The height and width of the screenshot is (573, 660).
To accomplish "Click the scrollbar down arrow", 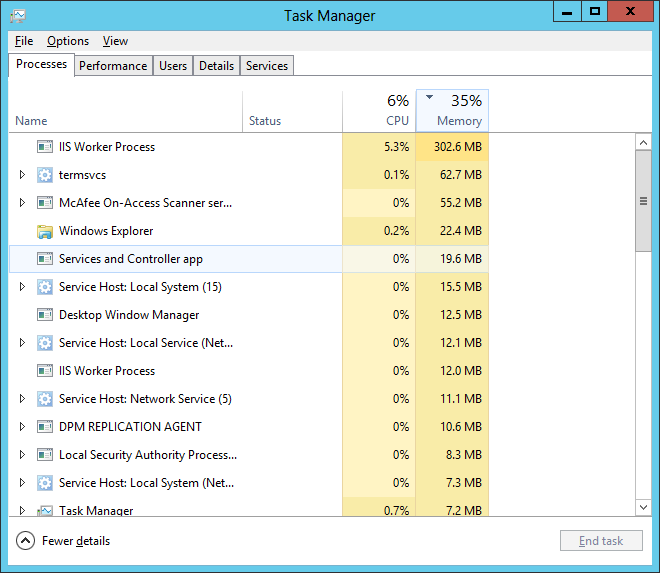I will tap(643, 507).
